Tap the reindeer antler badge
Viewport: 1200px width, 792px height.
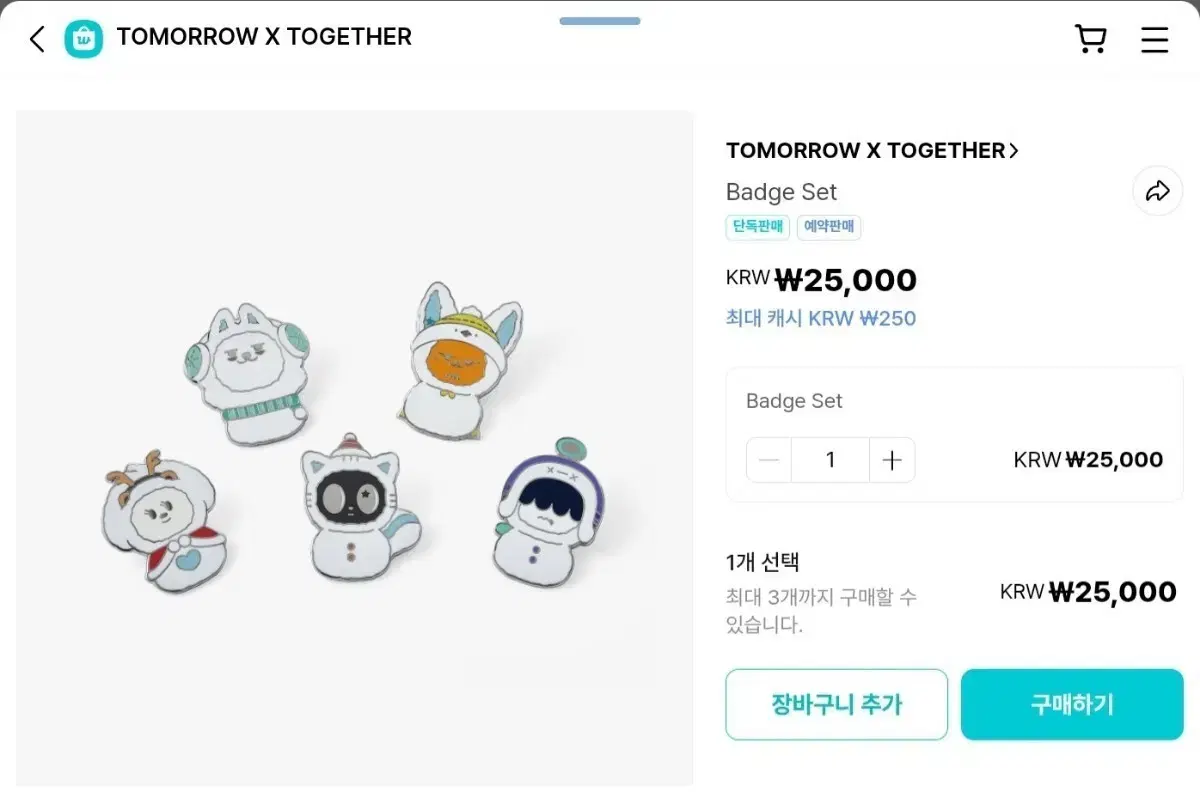(164, 518)
